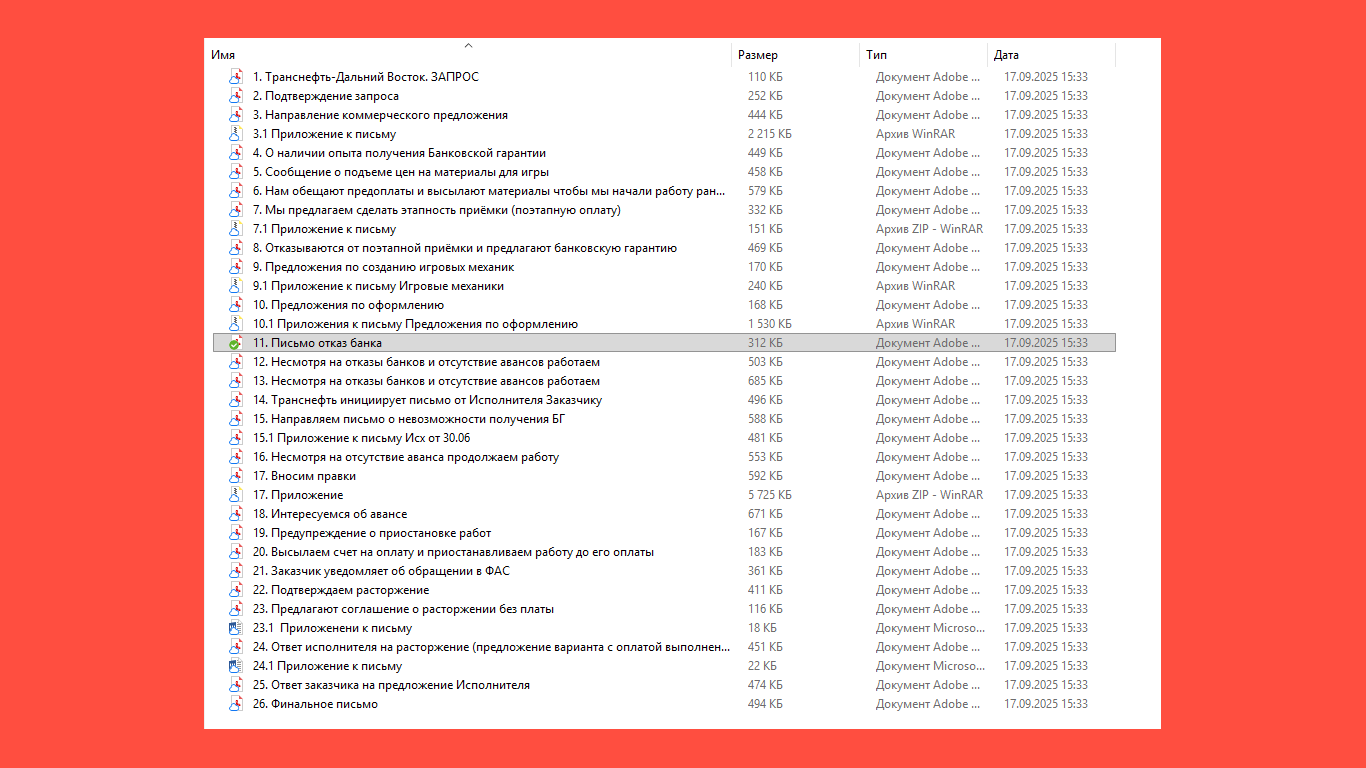Select the PDF icon of "24. Ответ исполнителя на расторжение"
The width and height of the screenshot is (1366, 768).
(x=235, y=647)
